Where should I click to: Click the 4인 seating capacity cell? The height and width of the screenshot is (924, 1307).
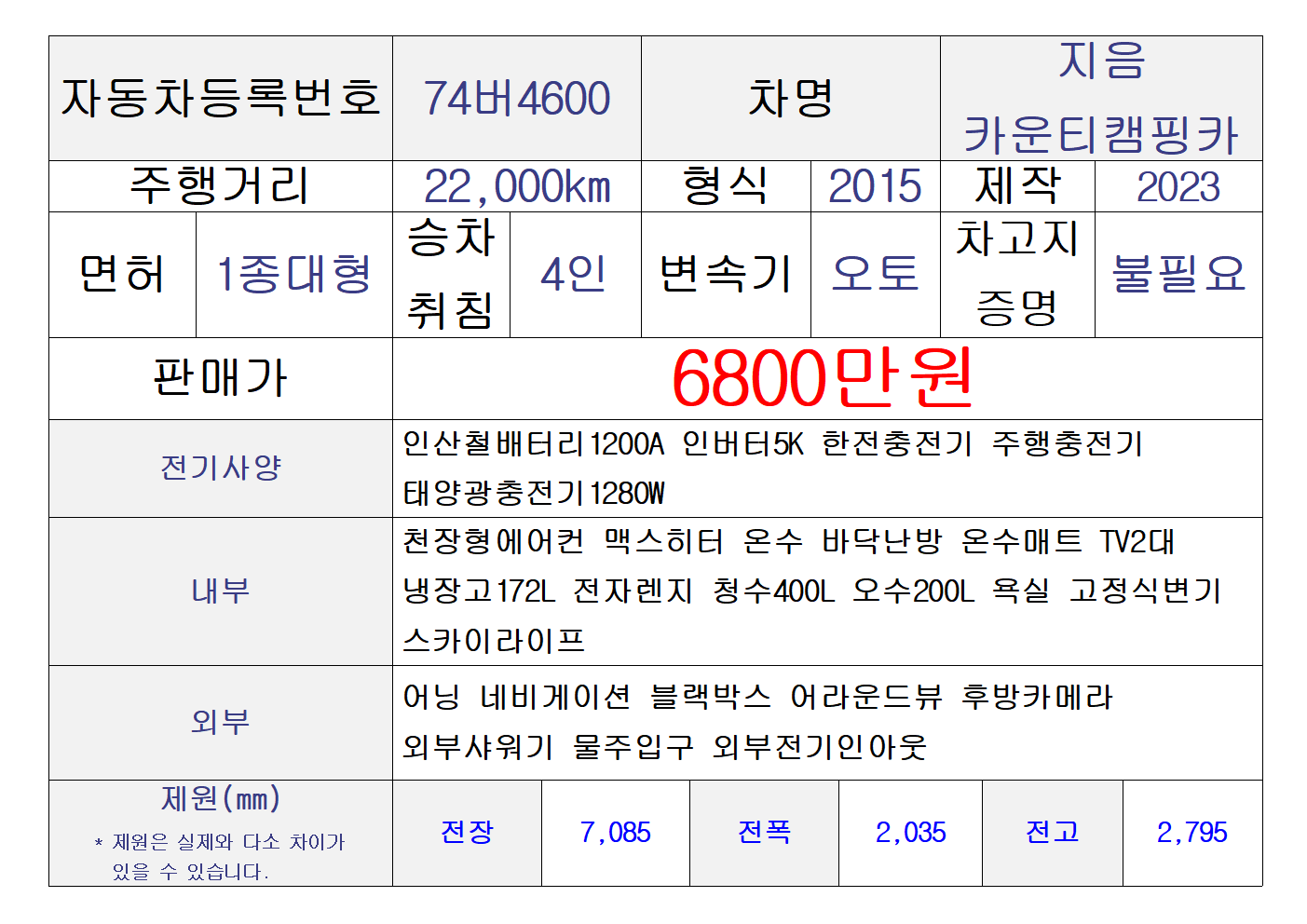(x=574, y=275)
